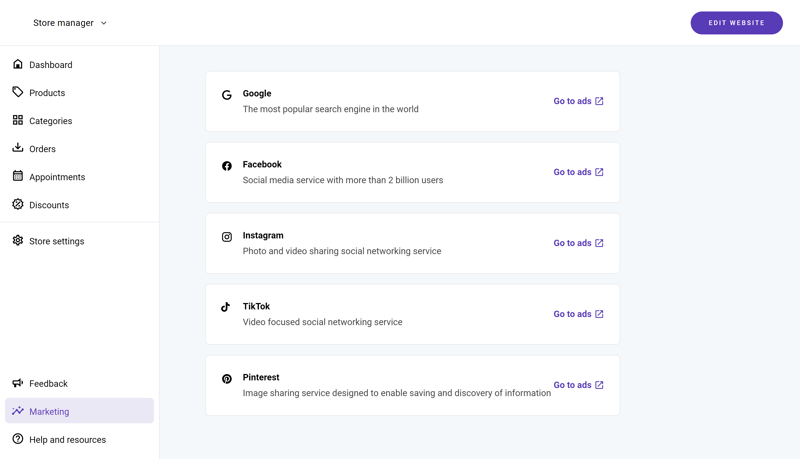Image resolution: width=800 pixels, height=459 pixels.
Task: Click the Dashboard home icon
Action: click(18, 64)
